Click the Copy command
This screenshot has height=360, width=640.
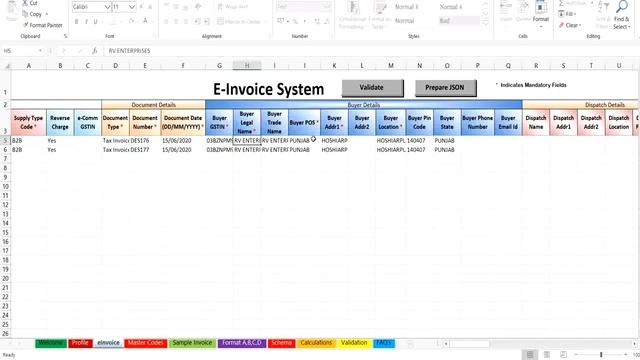pyautogui.click(x=33, y=14)
